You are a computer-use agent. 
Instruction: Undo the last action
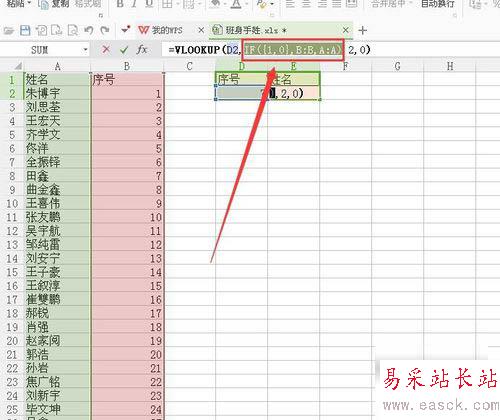[x=89, y=31]
